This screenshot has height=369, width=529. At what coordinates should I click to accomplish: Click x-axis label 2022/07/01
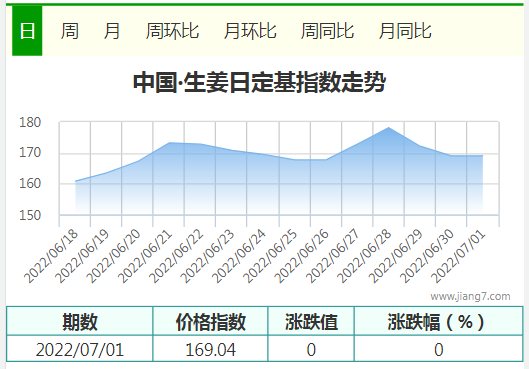tap(459, 257)
